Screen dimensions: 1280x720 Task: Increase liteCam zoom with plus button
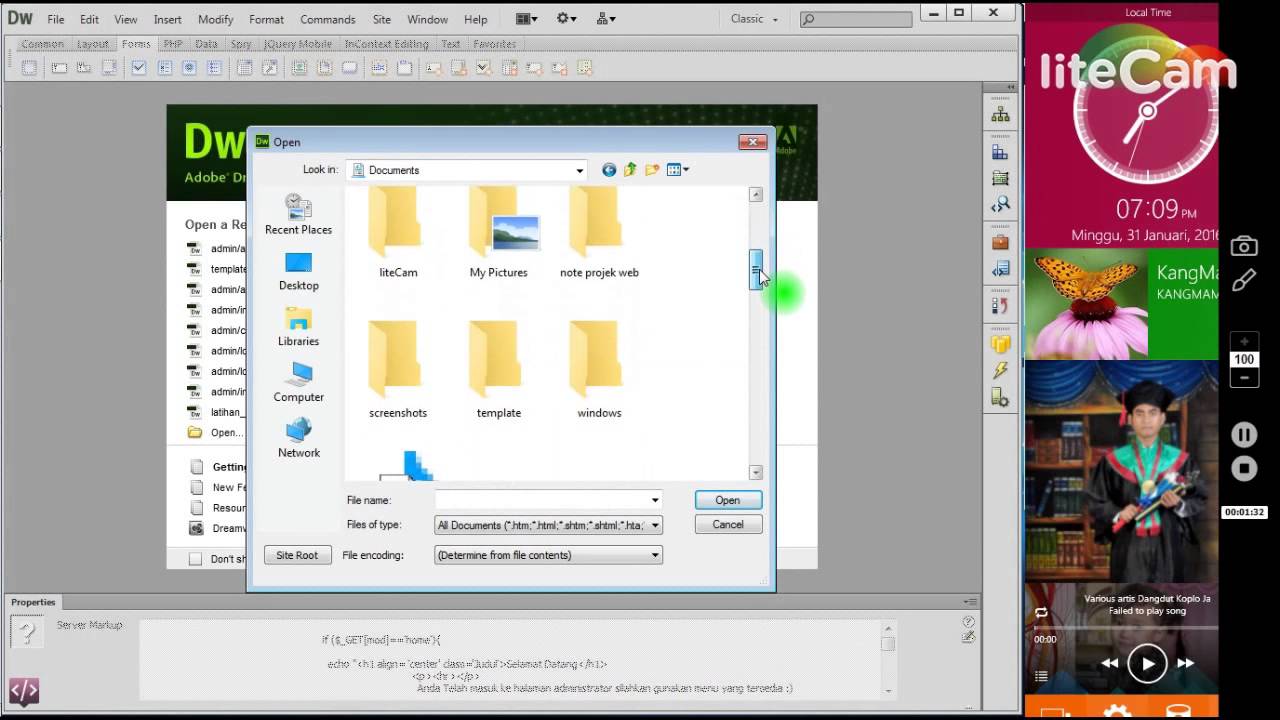pos(1244,342)
